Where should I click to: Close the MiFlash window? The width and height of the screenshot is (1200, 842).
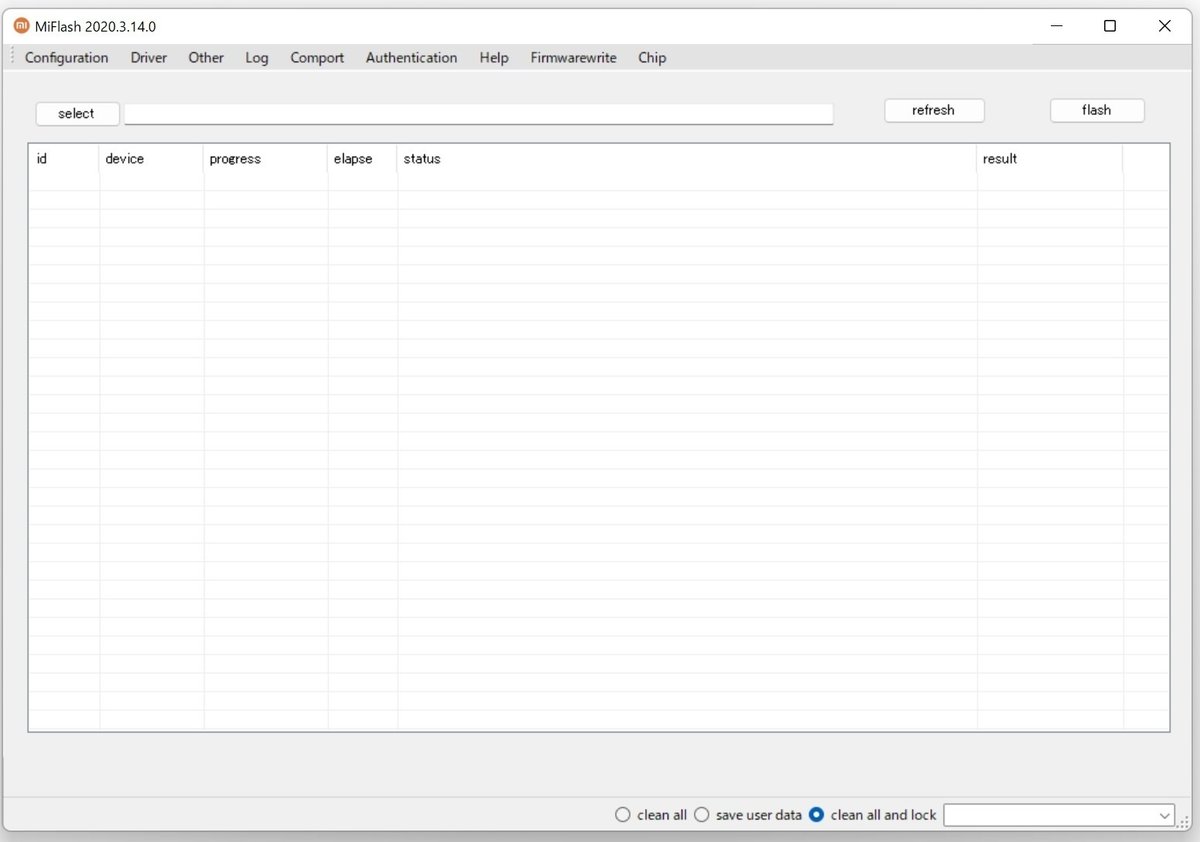pyautogui.click(x=1164, y=26)
